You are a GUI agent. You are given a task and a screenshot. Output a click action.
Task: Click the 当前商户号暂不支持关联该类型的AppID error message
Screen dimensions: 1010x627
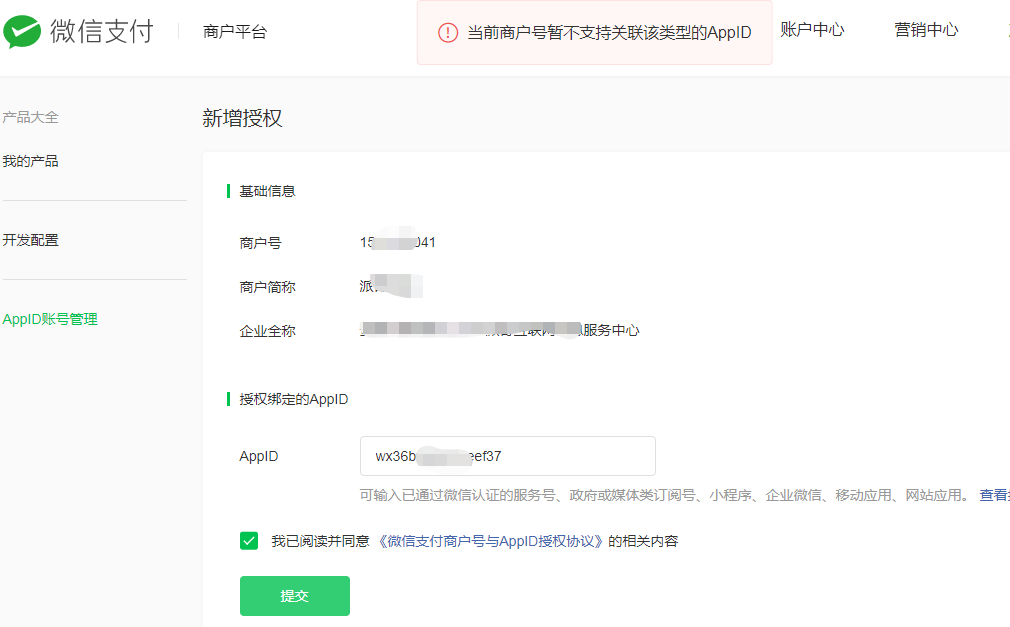[x=609, y=32]
